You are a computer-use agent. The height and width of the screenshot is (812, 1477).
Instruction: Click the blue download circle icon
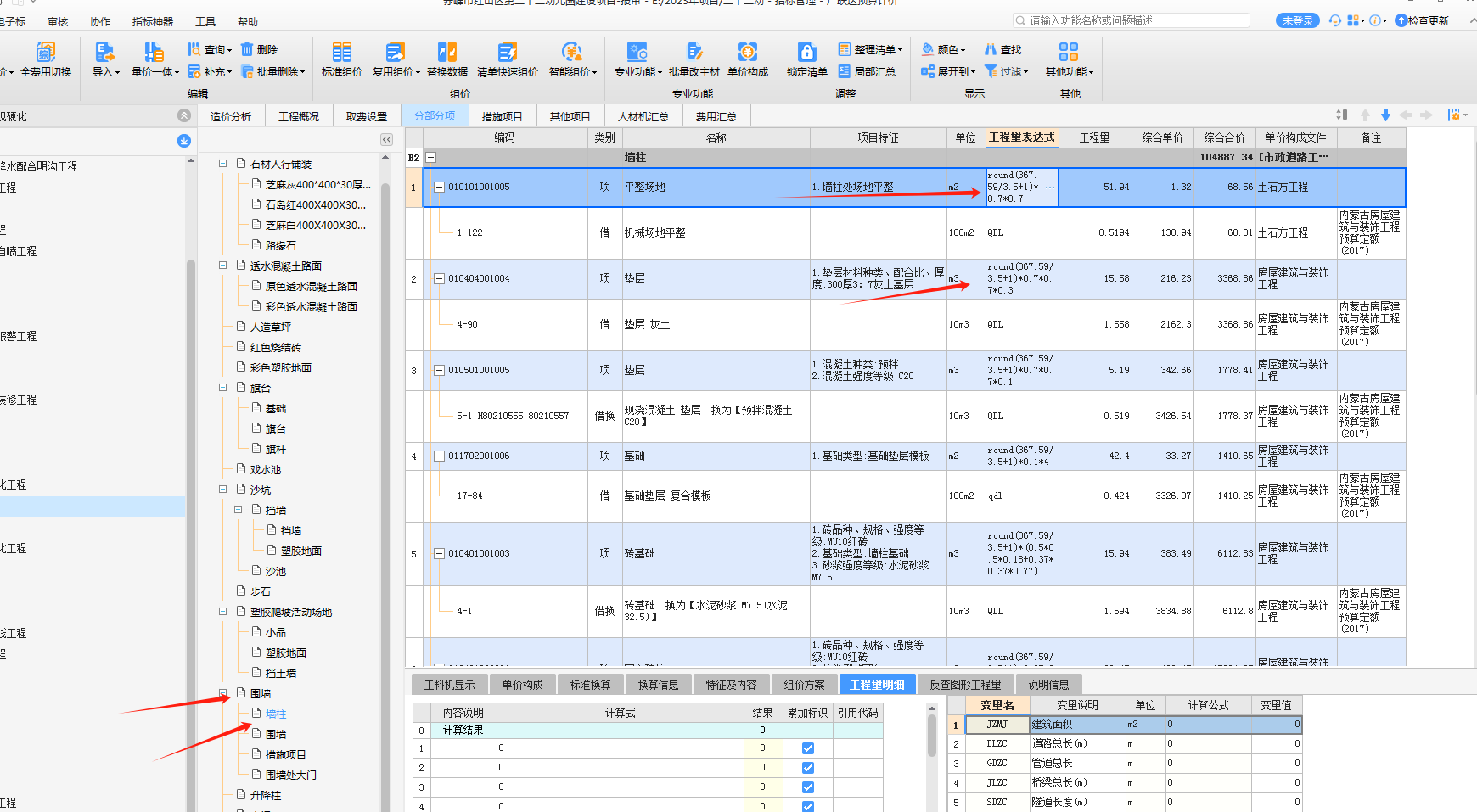(184, 141)
